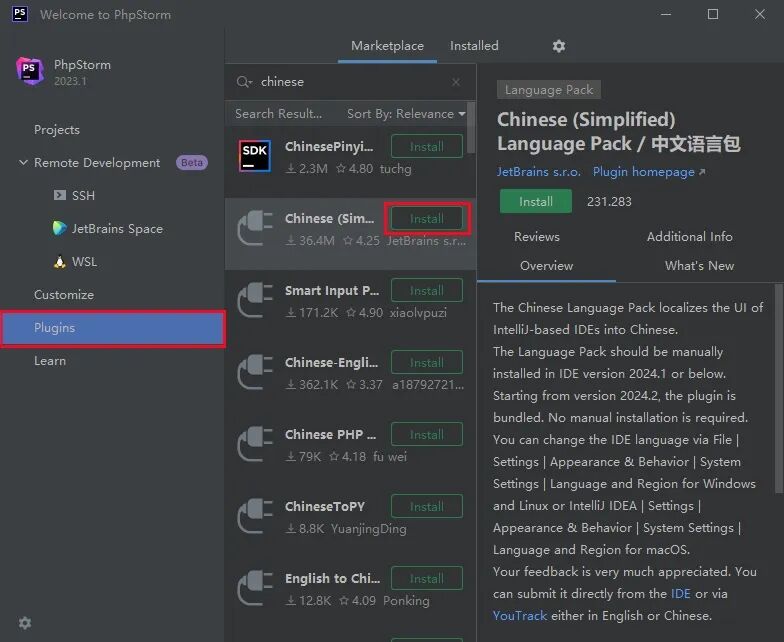Viewport: 784px width, 642px height.
Task: Click the Smart Input plugin plug icon
Action: (255, 300)
